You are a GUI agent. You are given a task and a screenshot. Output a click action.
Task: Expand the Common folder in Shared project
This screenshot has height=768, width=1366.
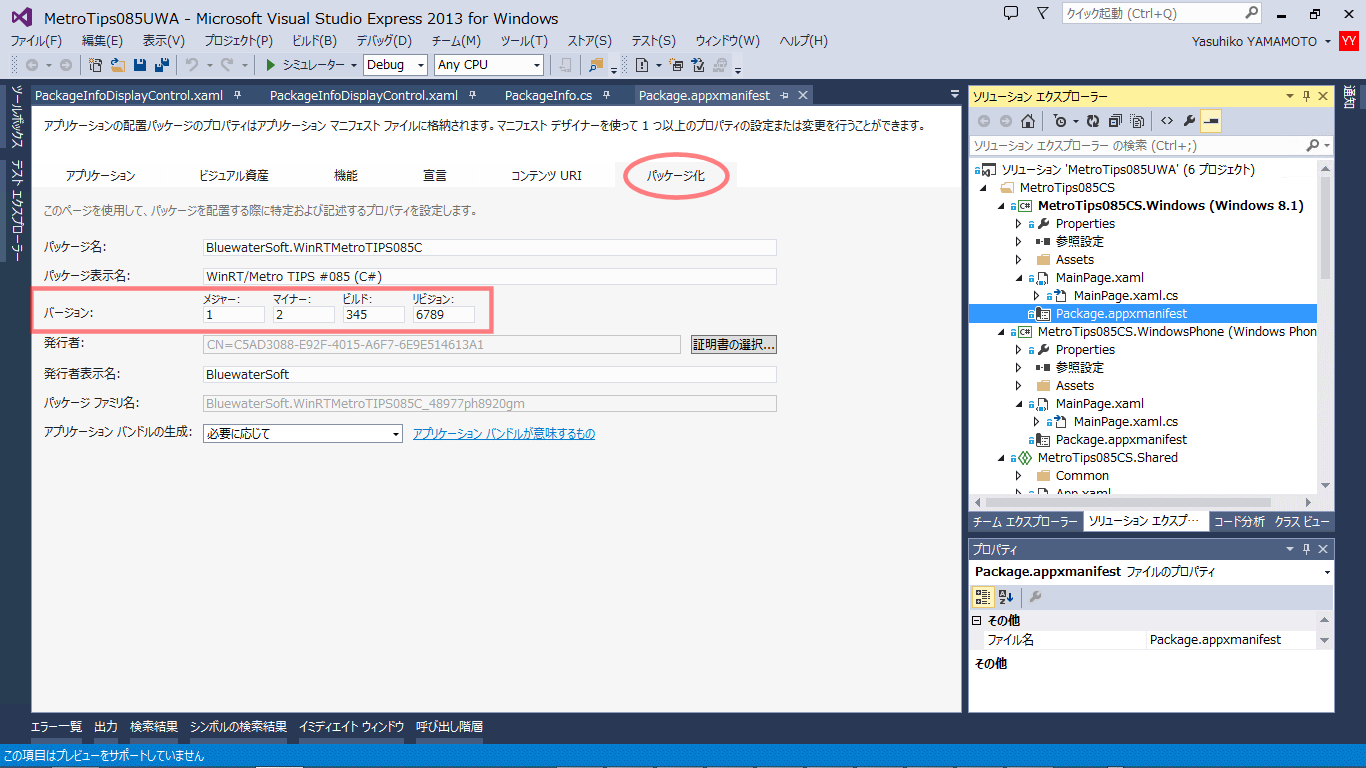(x=1019, y=476)
